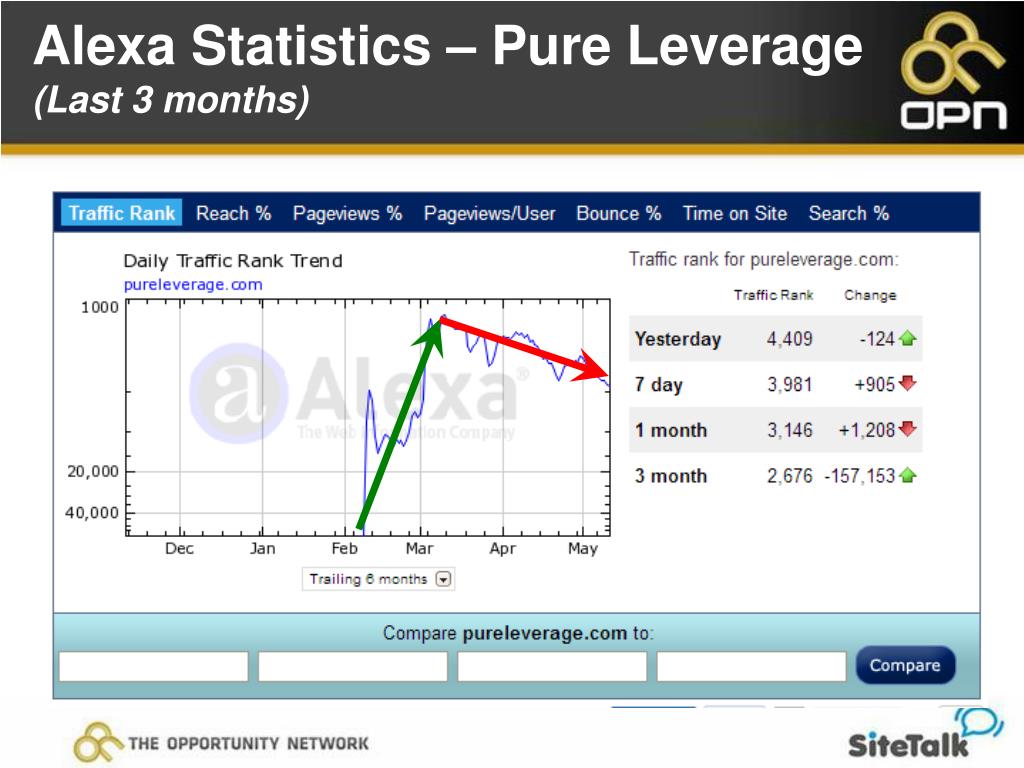The width and height of the screenshot is (1024, 768).
Task: Click the 20,000 y-axis label
Action: [x=93, y=472]
